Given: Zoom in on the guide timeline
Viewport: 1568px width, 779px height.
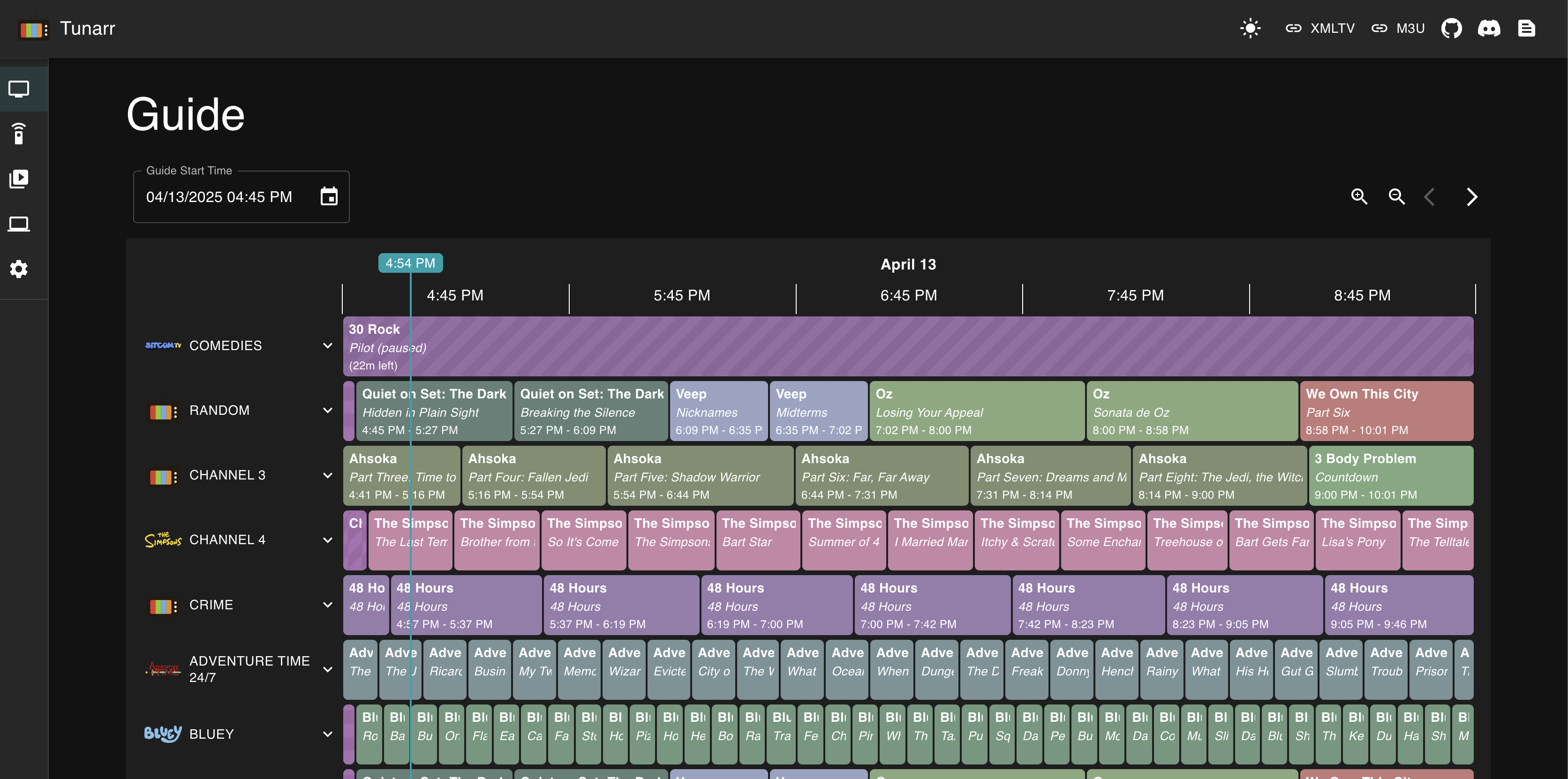Looking at the screenshot, I should (1359, 196).
